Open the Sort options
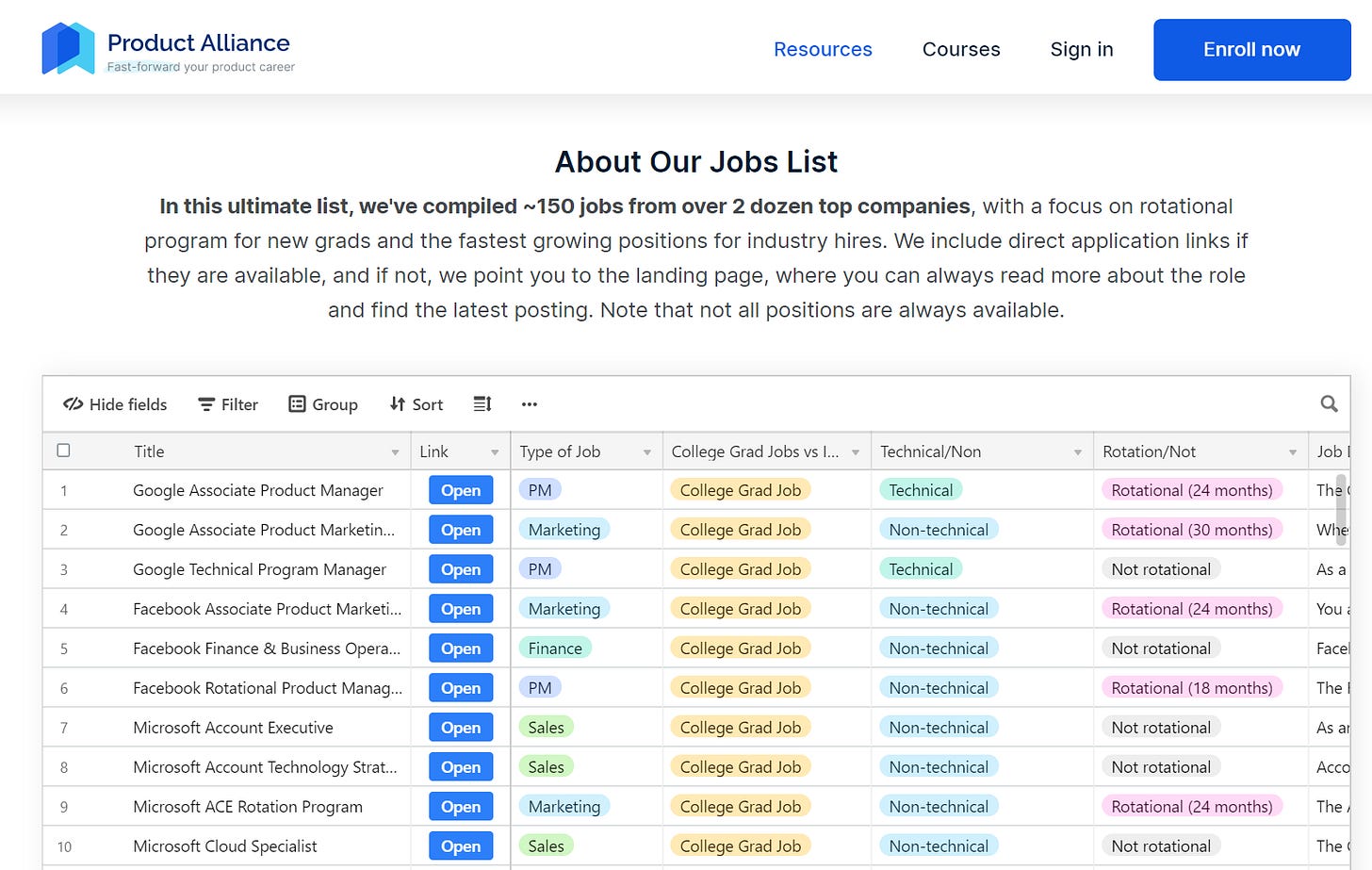Viewport: 1372px width, 870px height. 416,404
